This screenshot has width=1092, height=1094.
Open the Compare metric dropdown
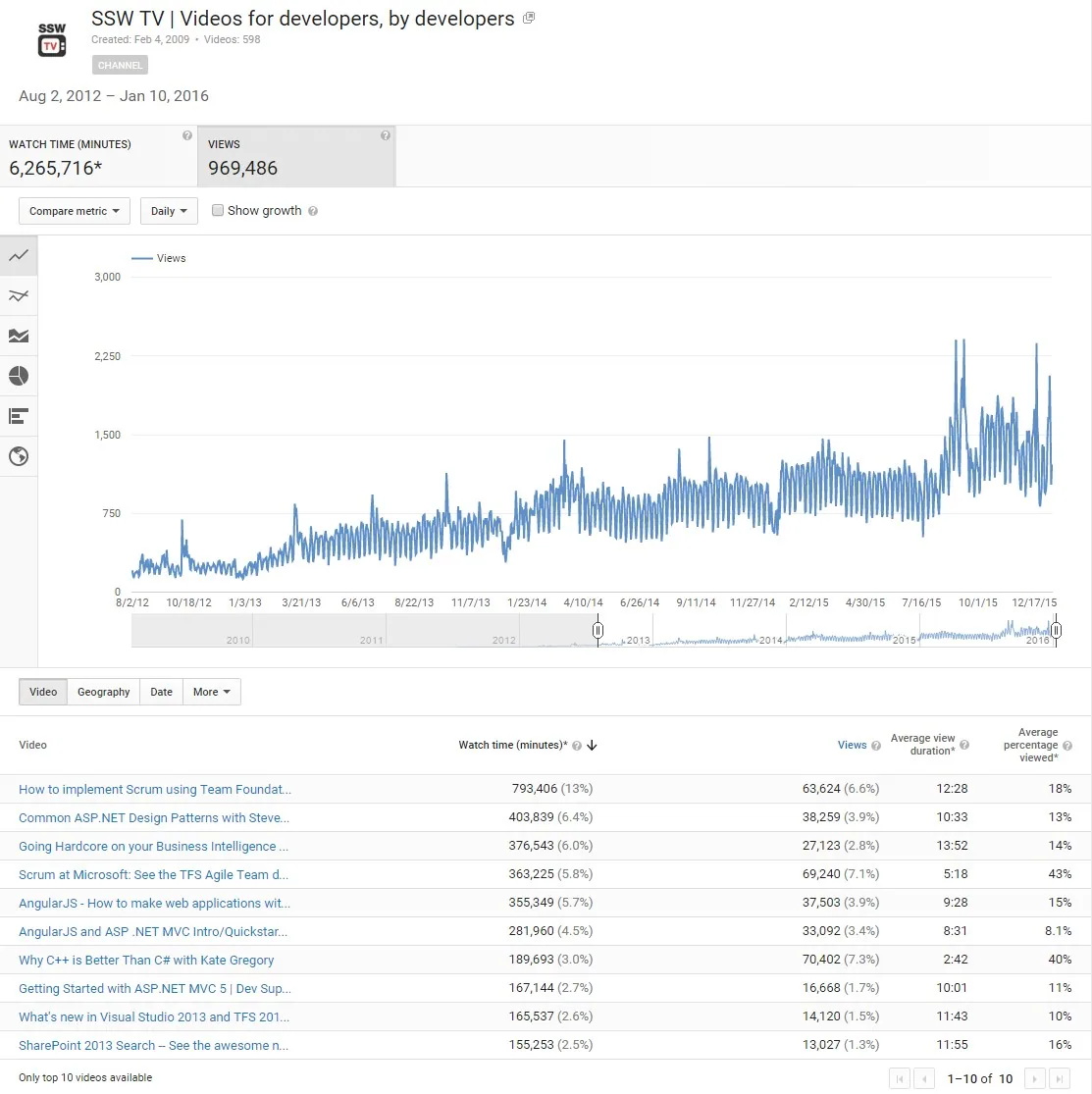74,211
